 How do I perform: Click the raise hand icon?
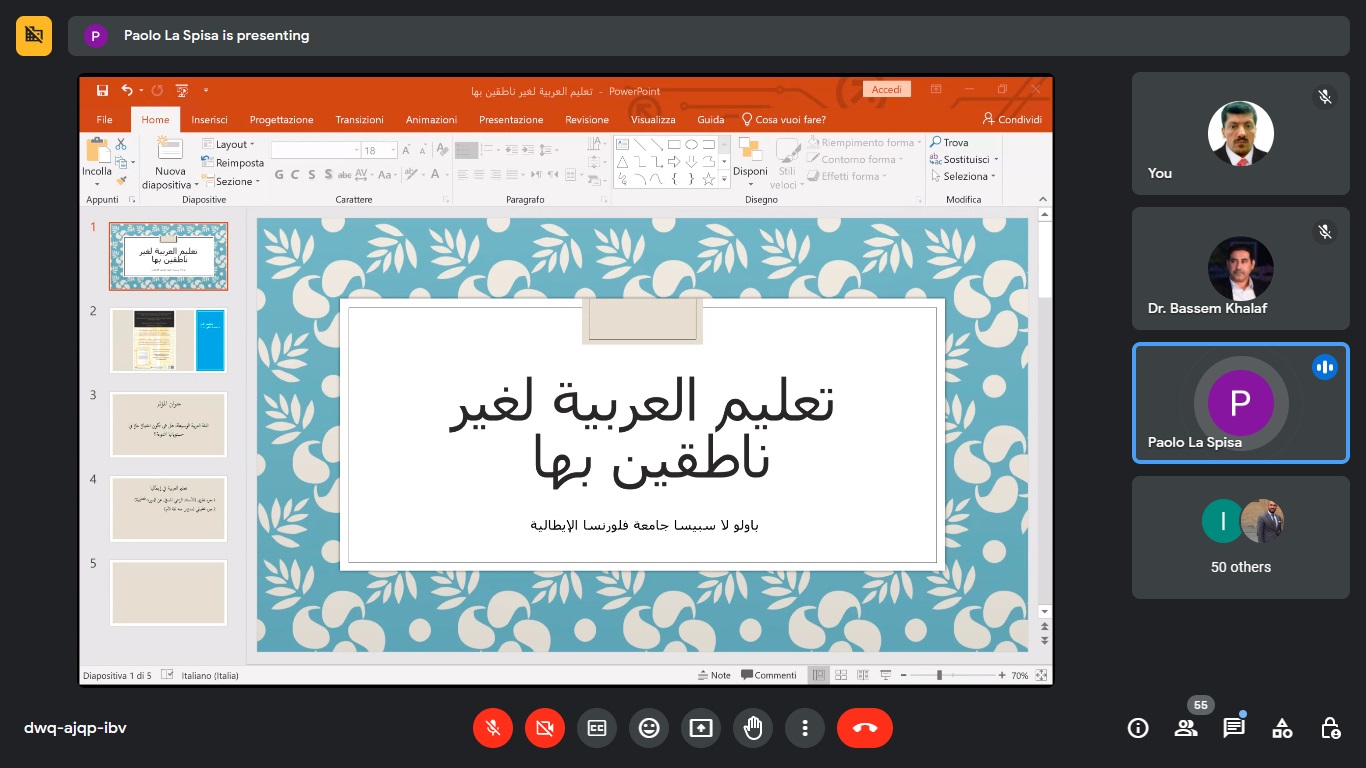(753, 729)
